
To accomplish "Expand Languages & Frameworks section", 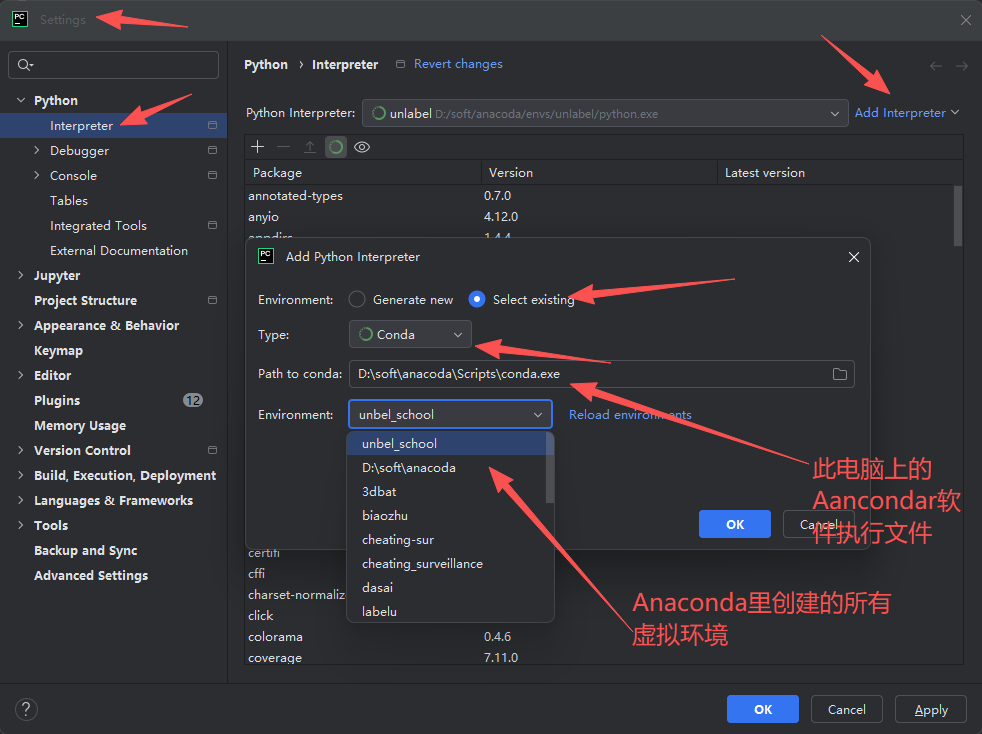I will click(21, 500).
